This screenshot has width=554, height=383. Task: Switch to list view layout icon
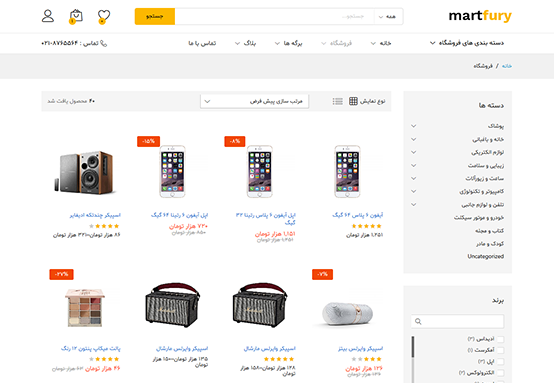(x=337, y=101)
